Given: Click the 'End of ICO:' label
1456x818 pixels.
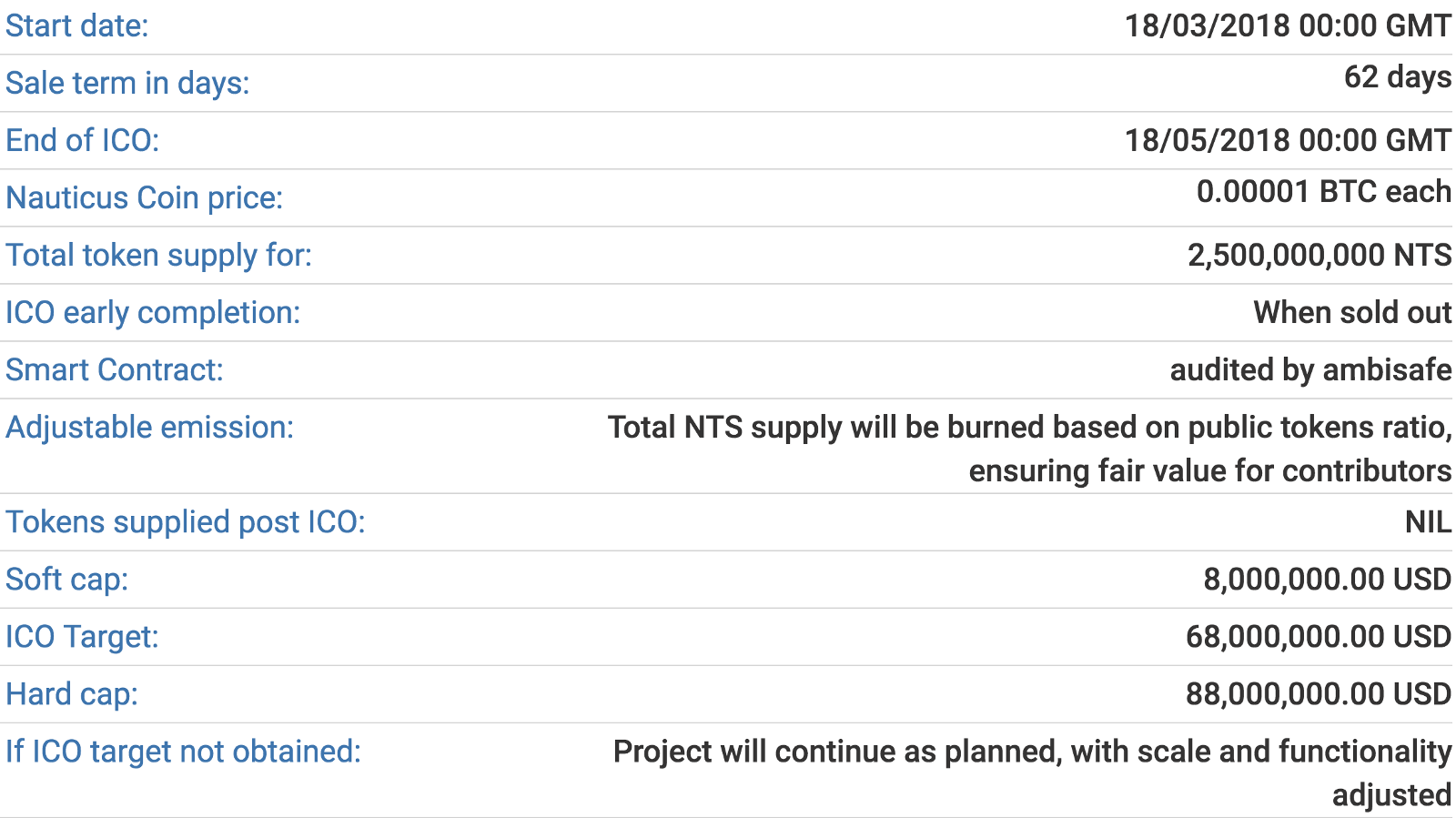Looking at the screenshot, I should (x=83, y=140).
